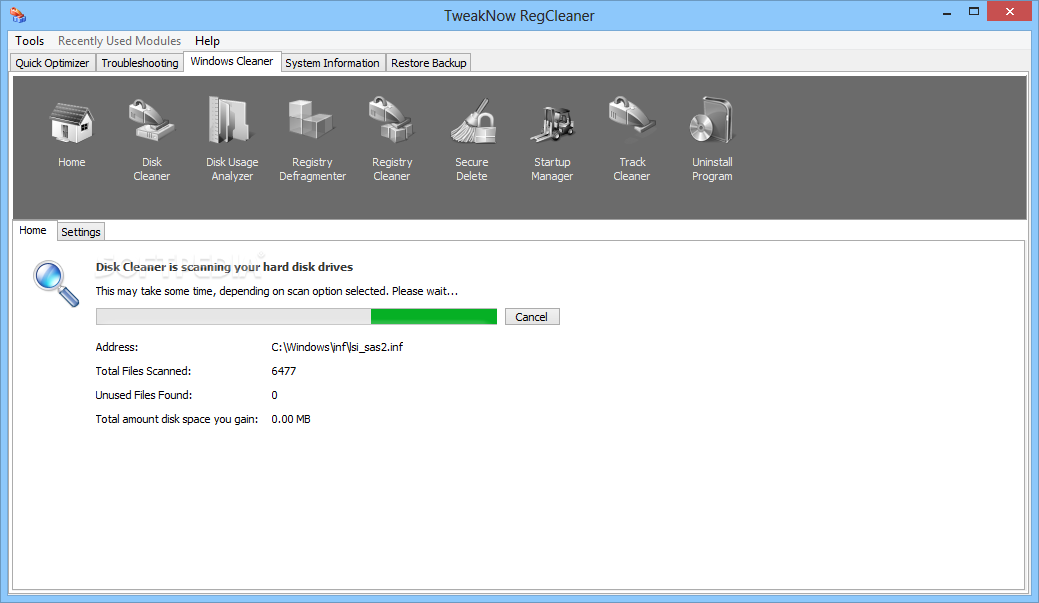Switch to the System Information tab

333,63
